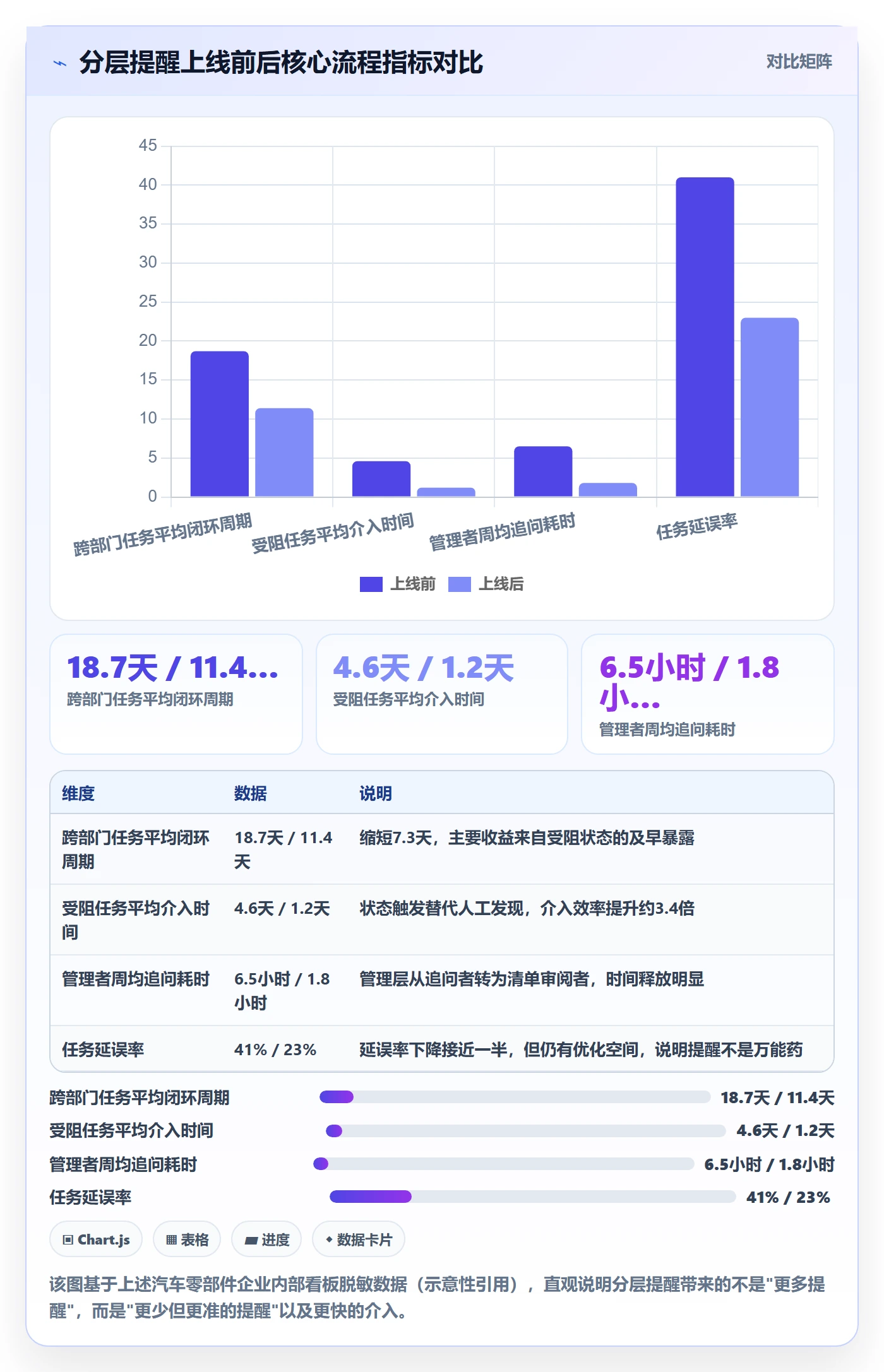Click the 上线前 bar for 跨部门任务平均闭环周期
This screenshot has width=884, height=1372.
(x=220, y=424)
